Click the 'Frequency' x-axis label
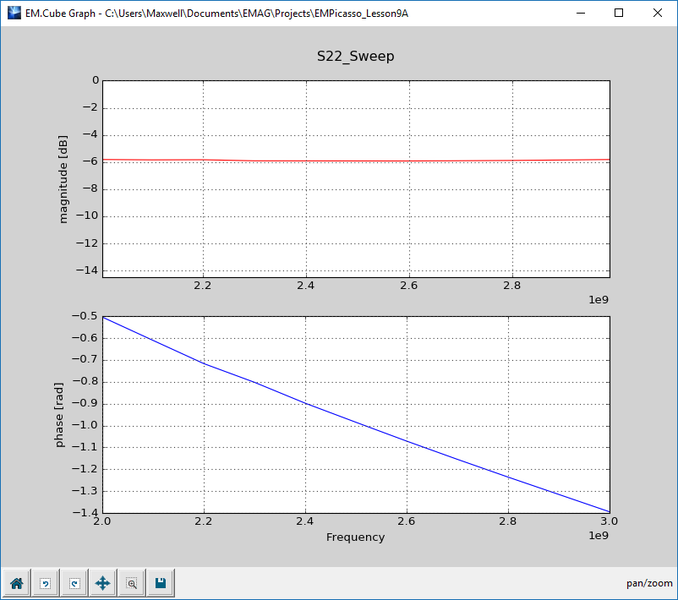The width and height of the screenshot is (678, 600). (x=355, y=537)
